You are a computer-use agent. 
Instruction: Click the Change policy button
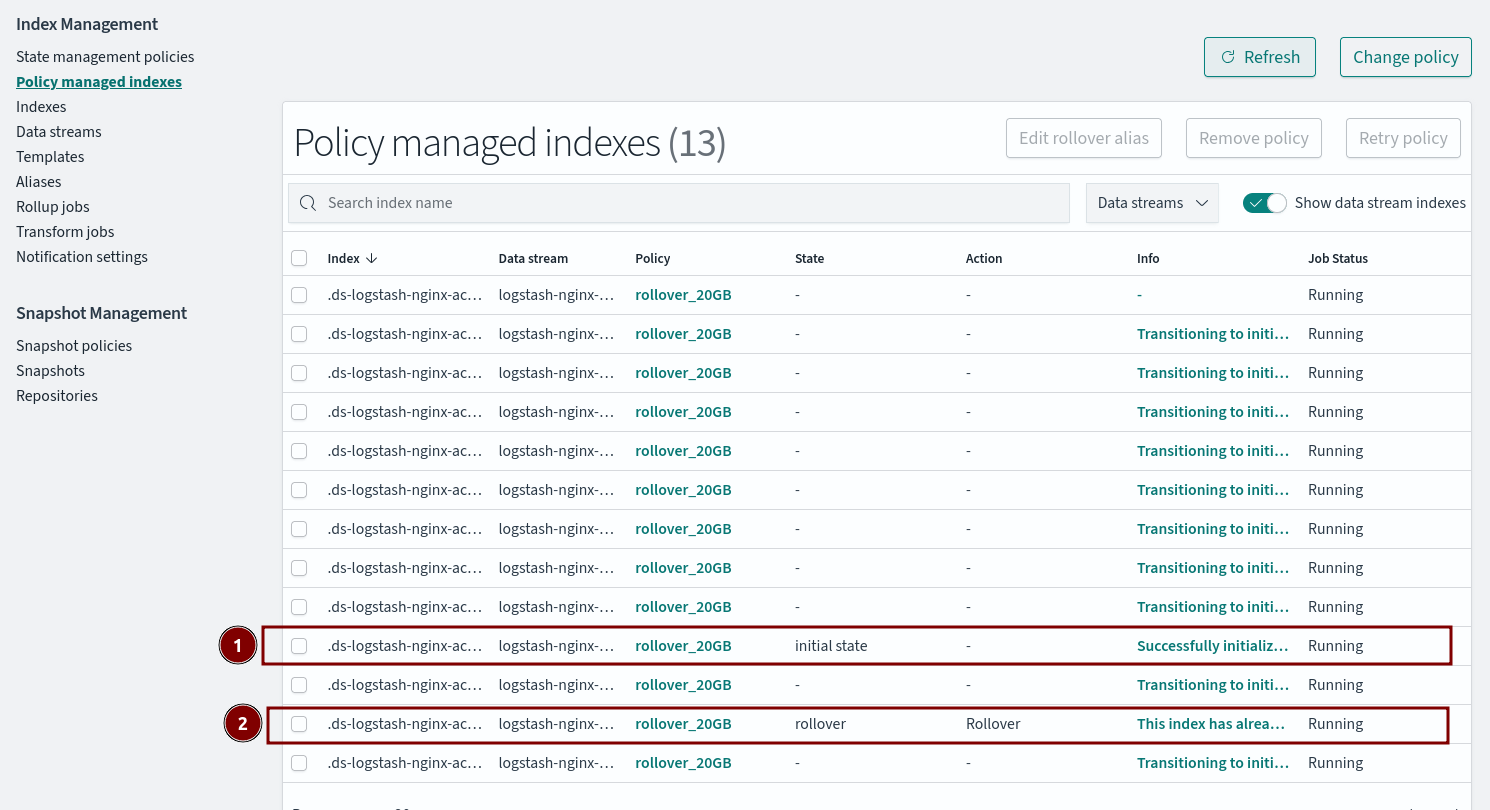[x=1405, y=57]
